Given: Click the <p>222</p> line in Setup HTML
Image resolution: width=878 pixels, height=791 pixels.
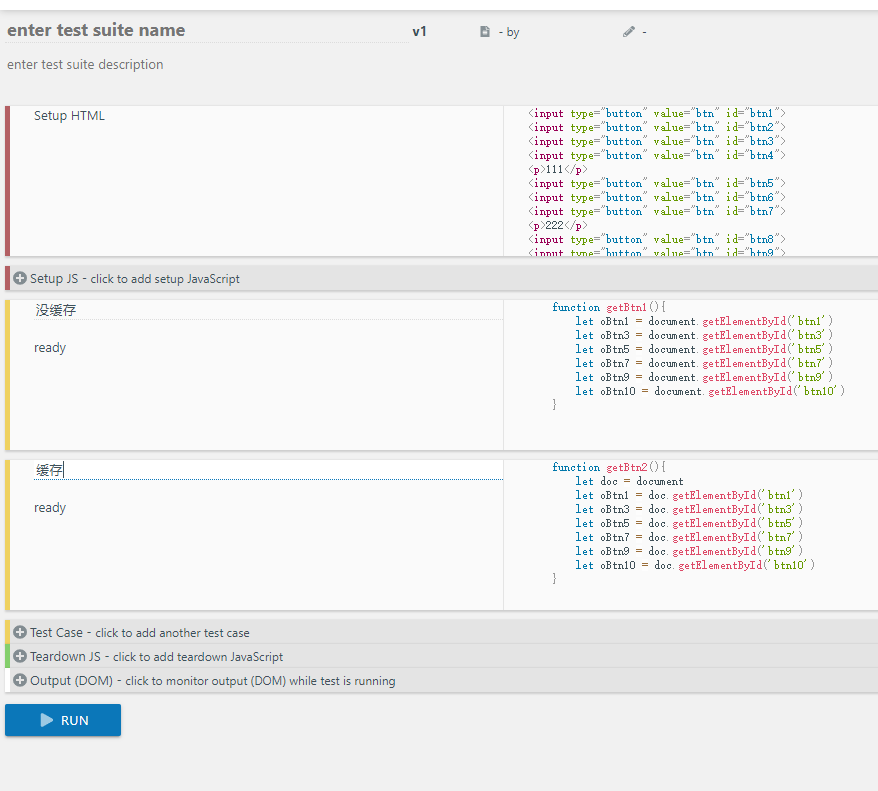Looking at the screenshot, I should (x=558, y=226).
